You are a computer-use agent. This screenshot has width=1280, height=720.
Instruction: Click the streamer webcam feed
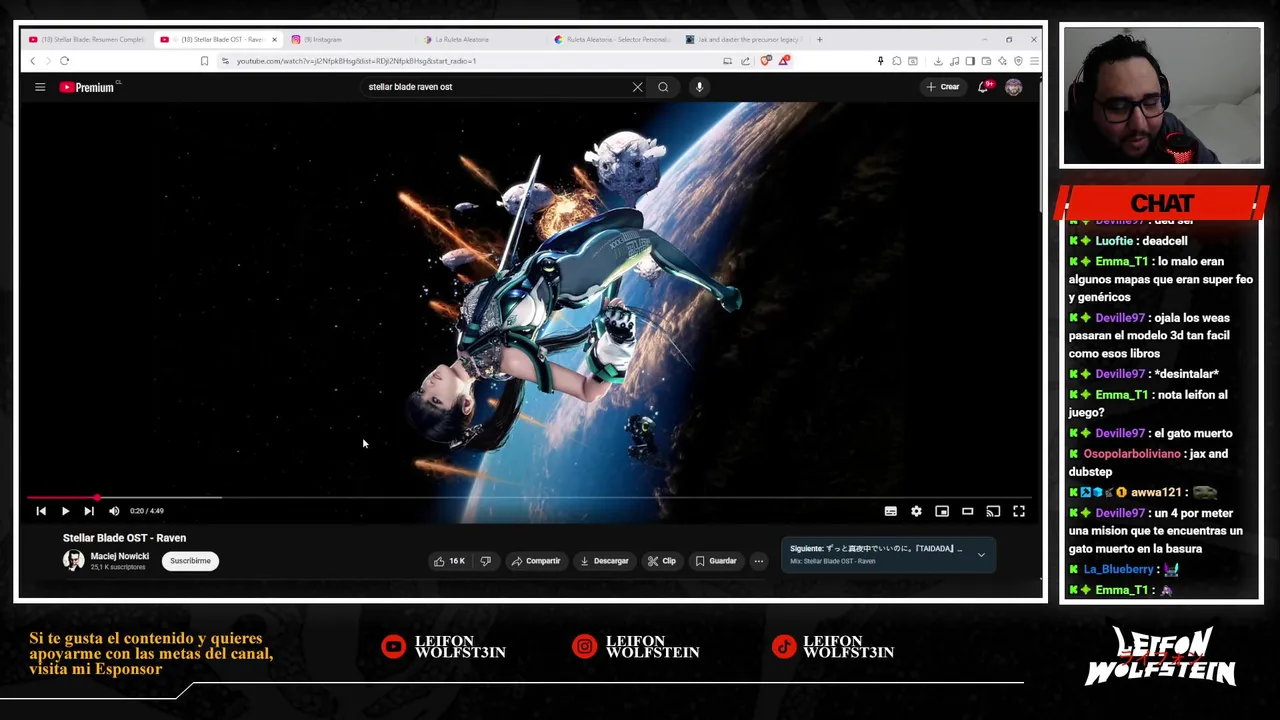1162,96
